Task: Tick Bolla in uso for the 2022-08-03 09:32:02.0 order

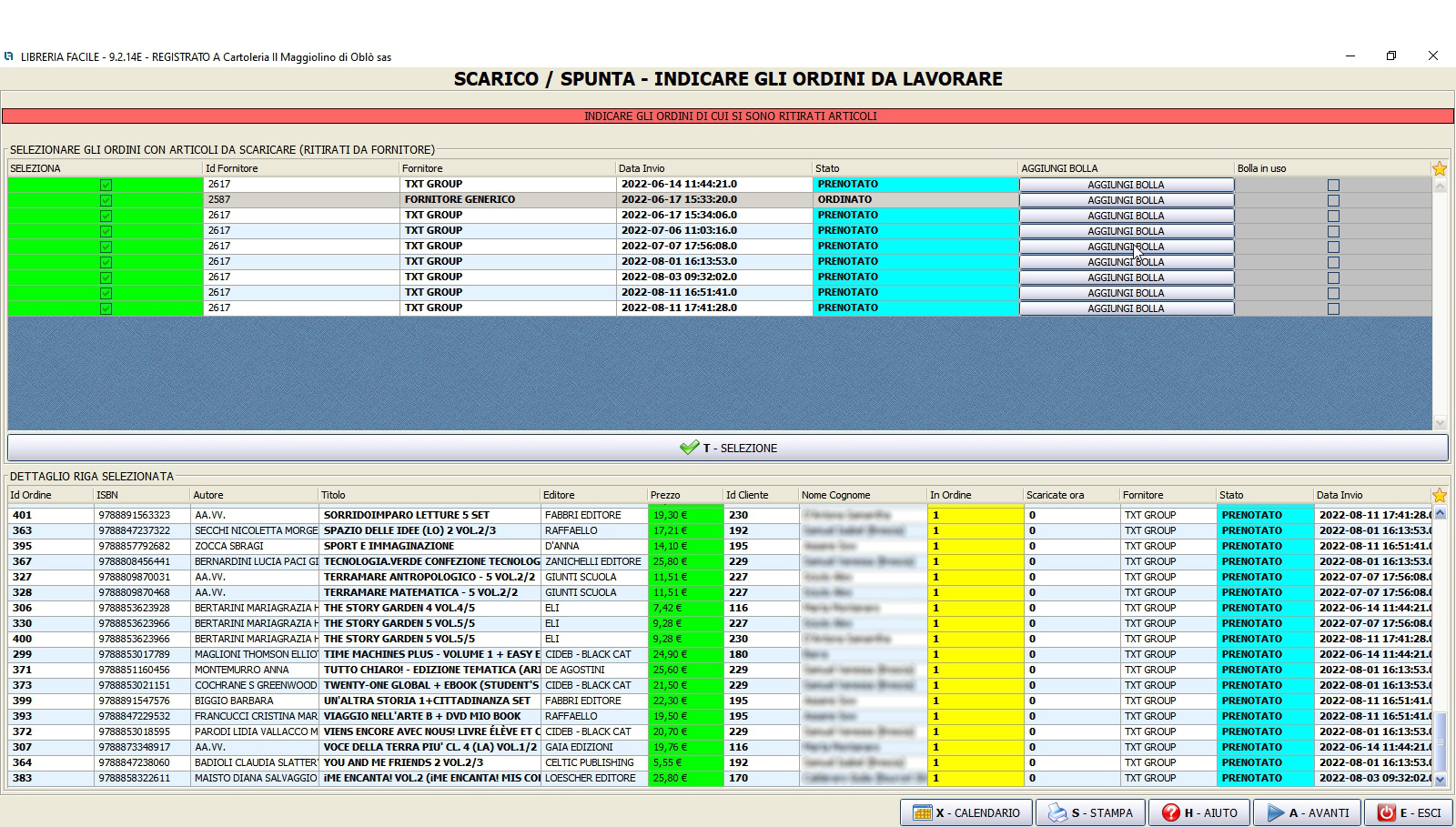Action: click(x=1333, y=277)
